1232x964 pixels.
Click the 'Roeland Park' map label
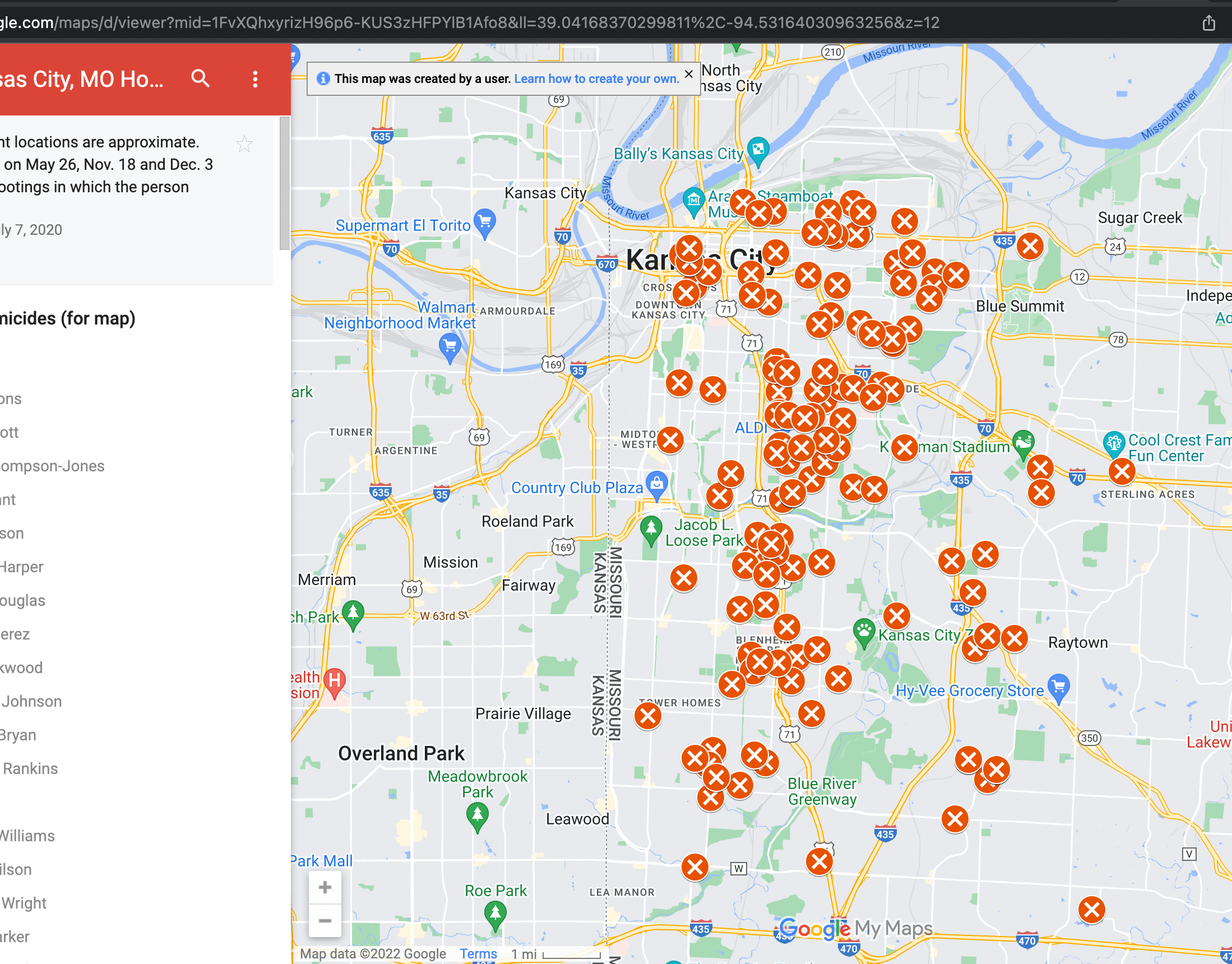click(x=527, y=521)
